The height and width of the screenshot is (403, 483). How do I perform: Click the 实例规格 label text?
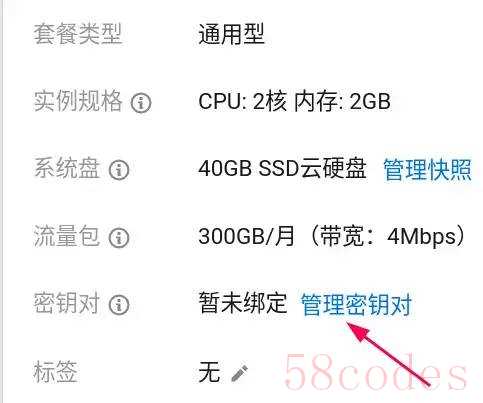pos(78,101)
